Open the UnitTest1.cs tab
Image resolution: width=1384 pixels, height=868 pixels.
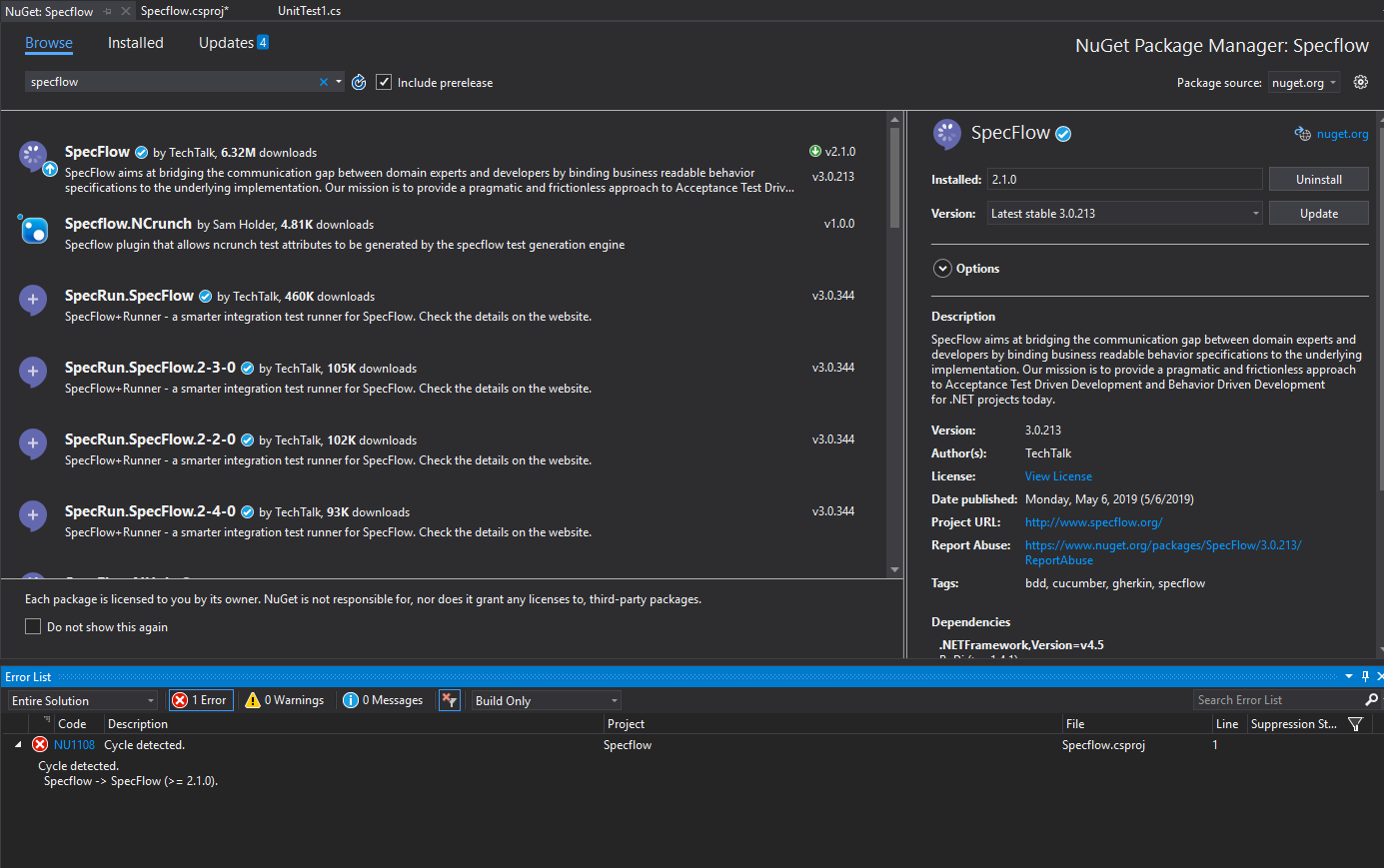click(x=308, y=12)
